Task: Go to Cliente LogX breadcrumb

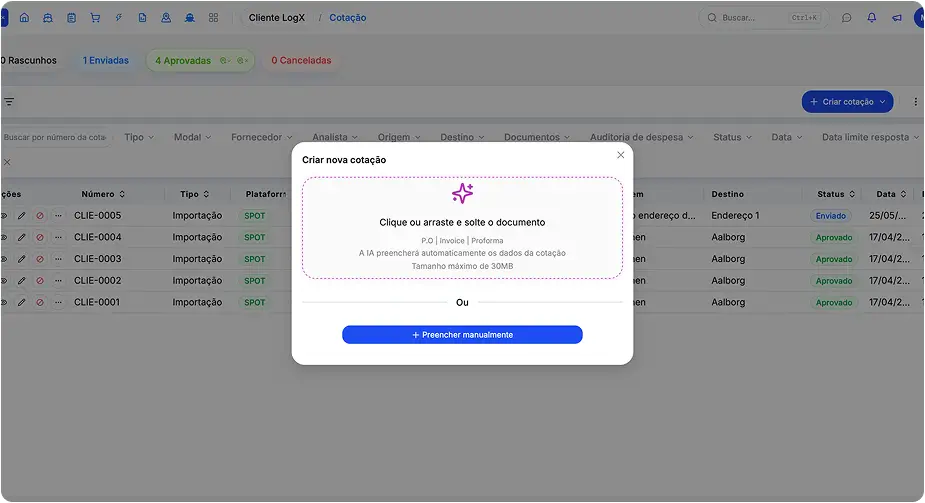Action: click(x=277, y=18)
